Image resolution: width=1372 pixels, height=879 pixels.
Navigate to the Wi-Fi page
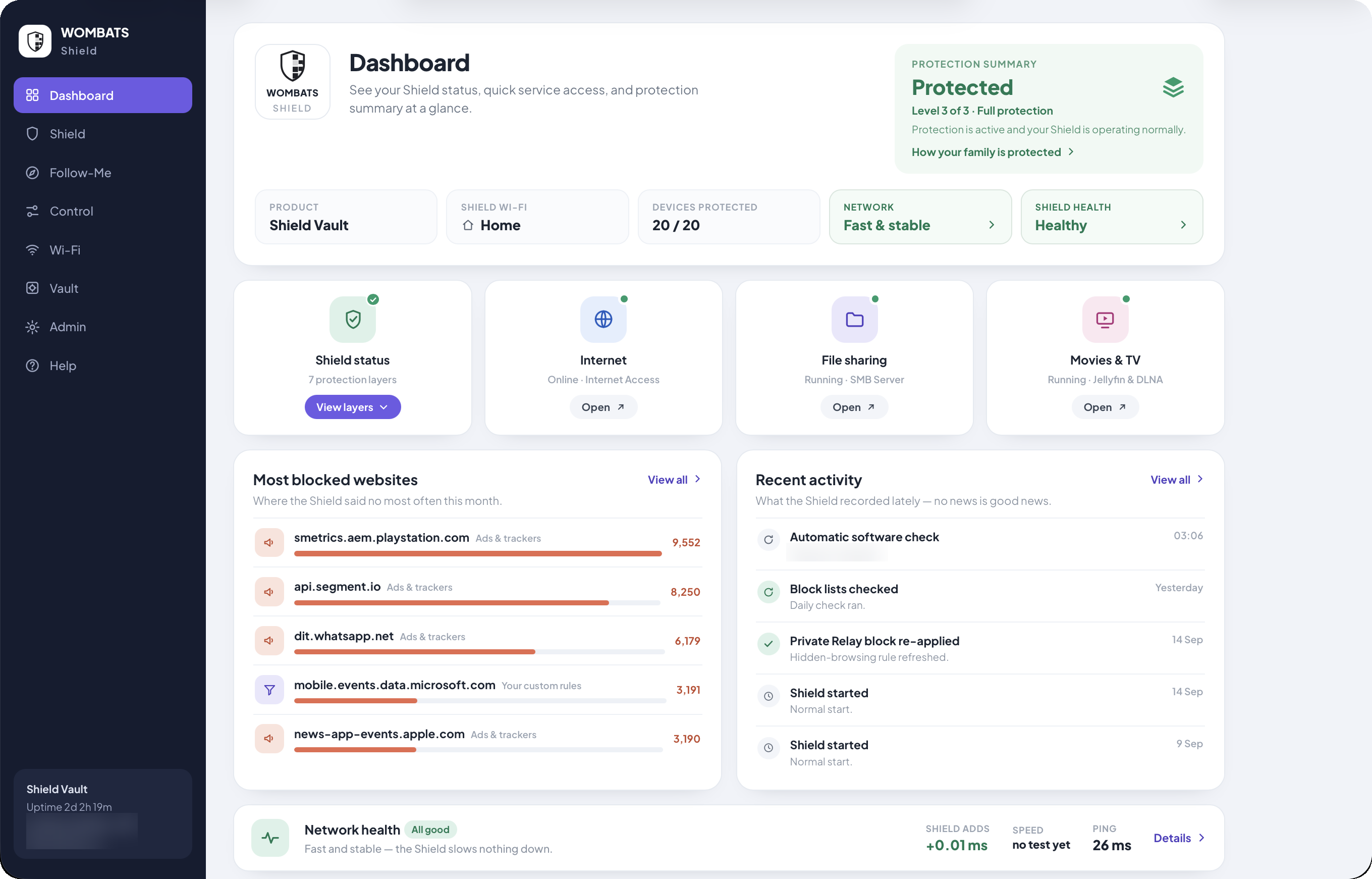[103, 249]
